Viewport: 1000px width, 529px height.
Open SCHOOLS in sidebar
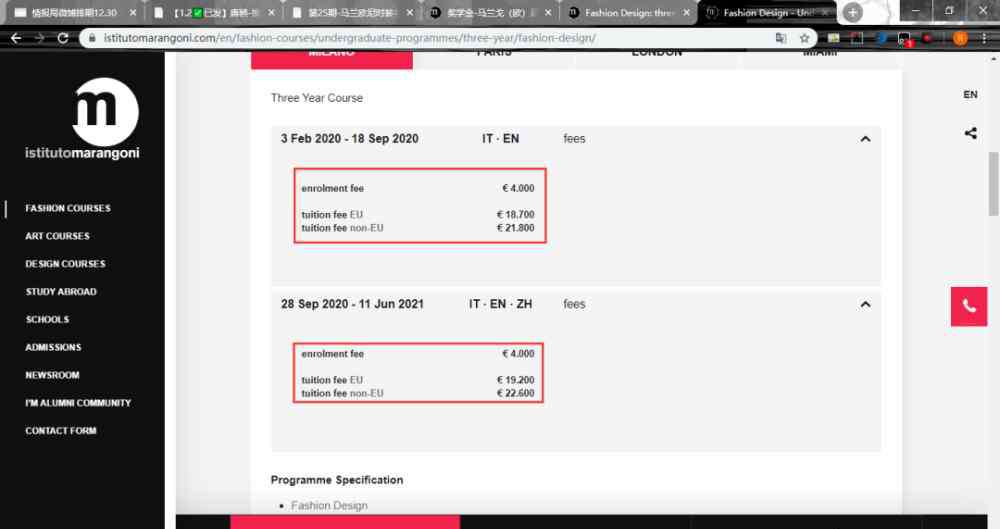pos(47,319)
